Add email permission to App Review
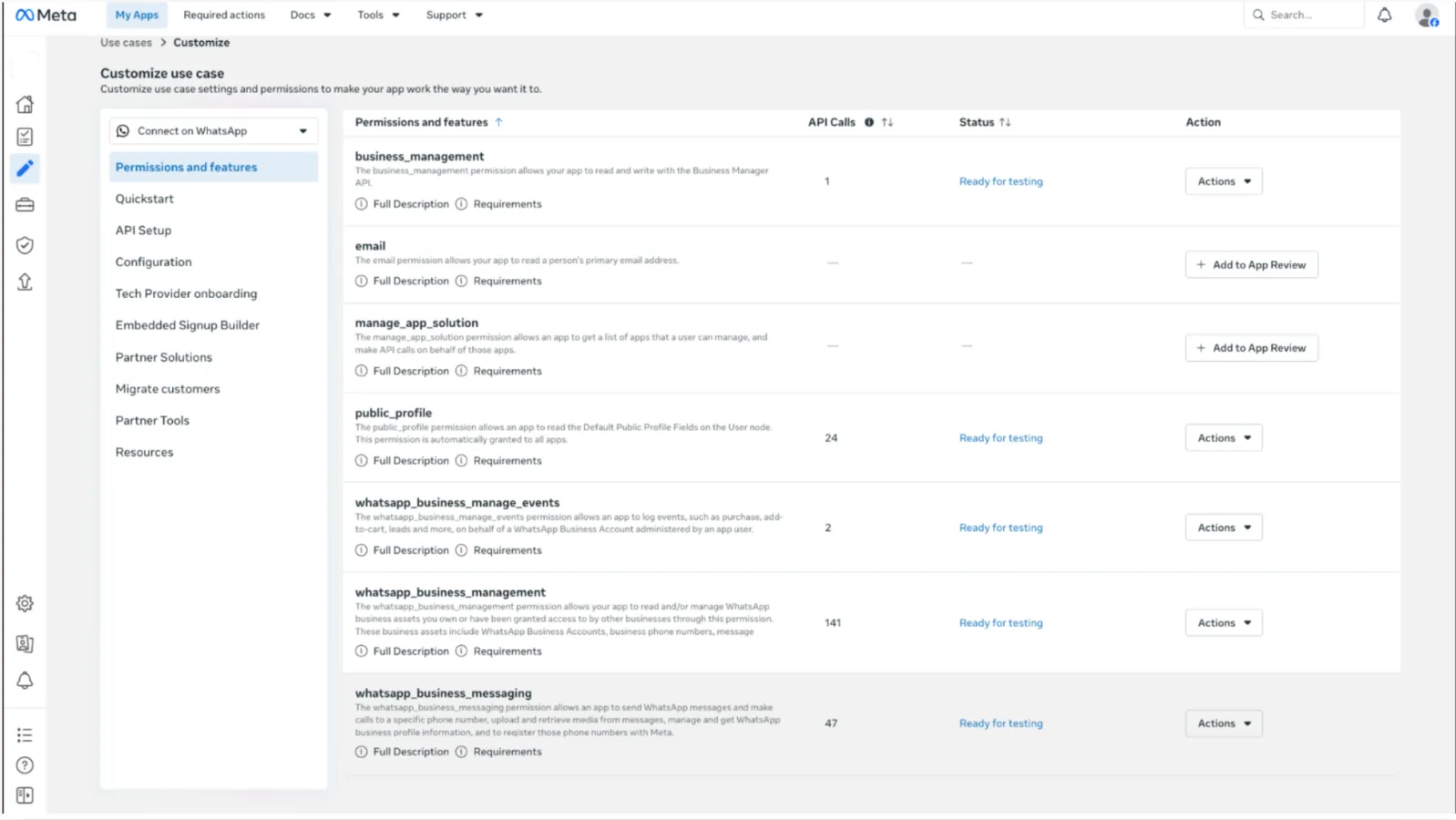The width and height of the screenshot is (1456, 820). (x=1251, y=265)
